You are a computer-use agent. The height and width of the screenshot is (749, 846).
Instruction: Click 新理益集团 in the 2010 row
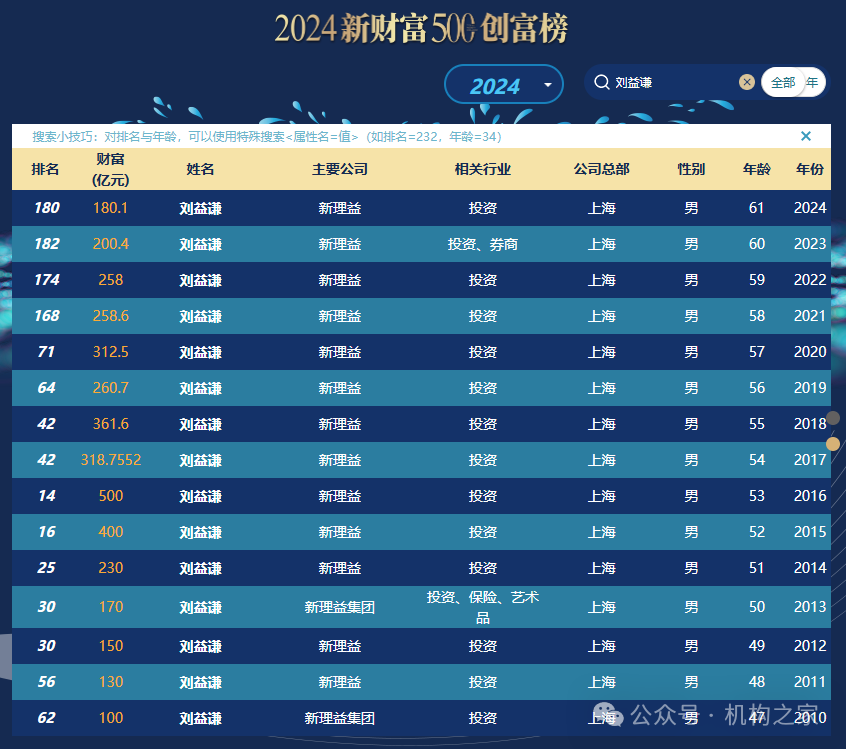340,719
